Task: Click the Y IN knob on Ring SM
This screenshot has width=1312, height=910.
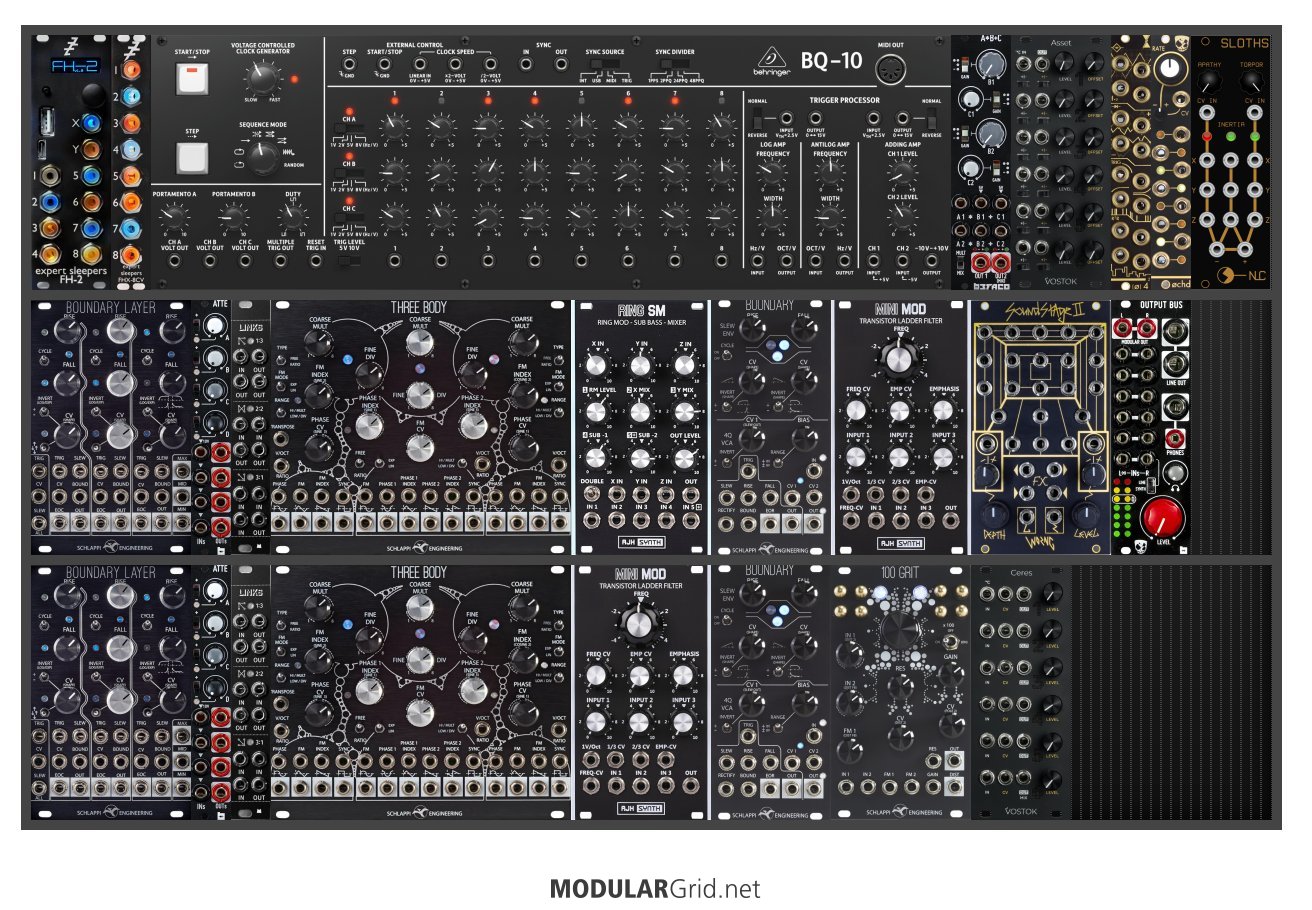Action: 640,366
